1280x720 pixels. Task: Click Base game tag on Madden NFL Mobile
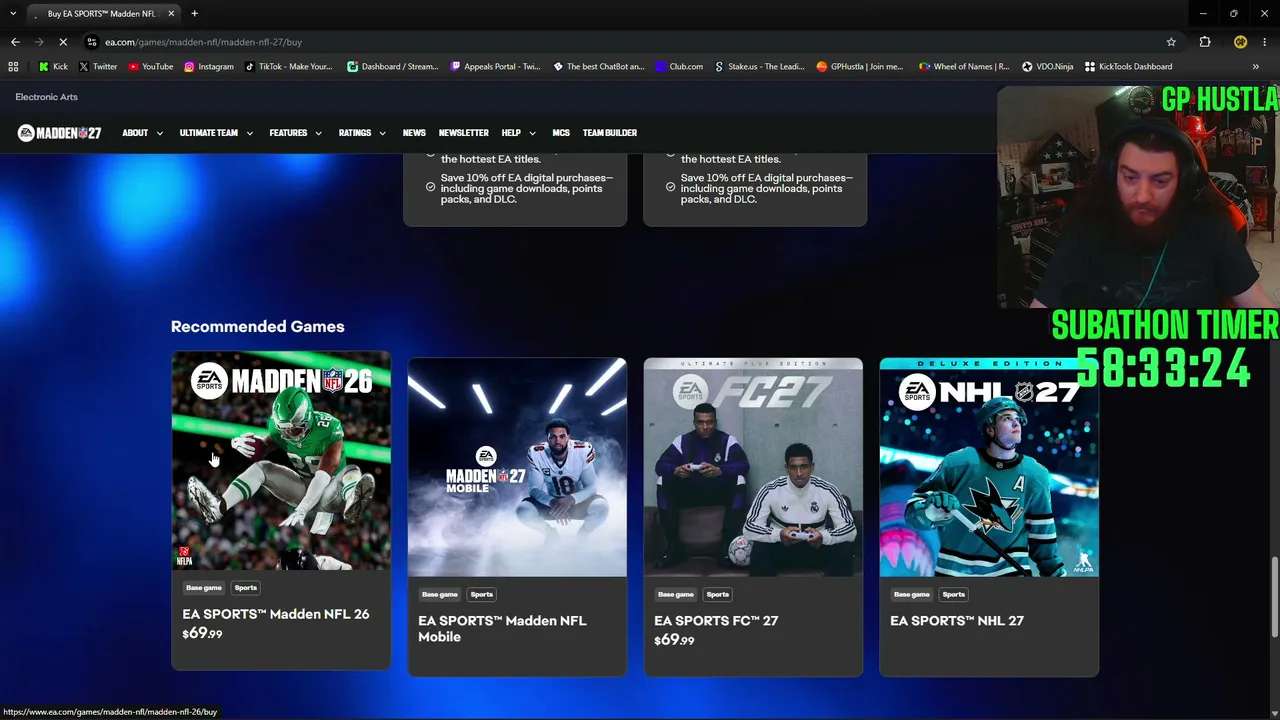point(440,594)
